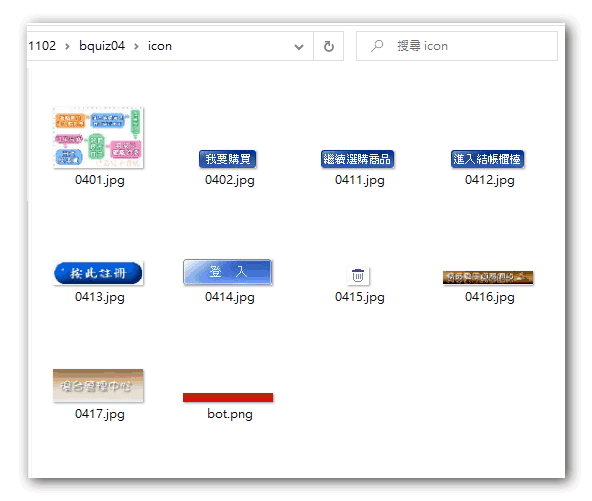Select the 0402.jpg 我要購買 image
Screen dimensions: 592x501
(228, 159)
